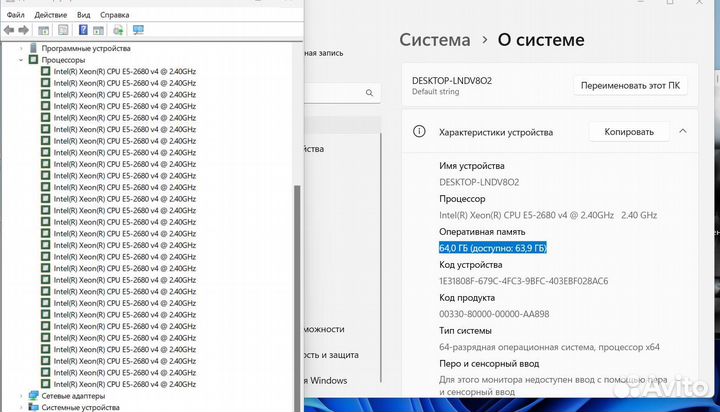
Task: Click DESKTOP-LNDV8O2 under Имя устройства
Action: coord(479,182)
